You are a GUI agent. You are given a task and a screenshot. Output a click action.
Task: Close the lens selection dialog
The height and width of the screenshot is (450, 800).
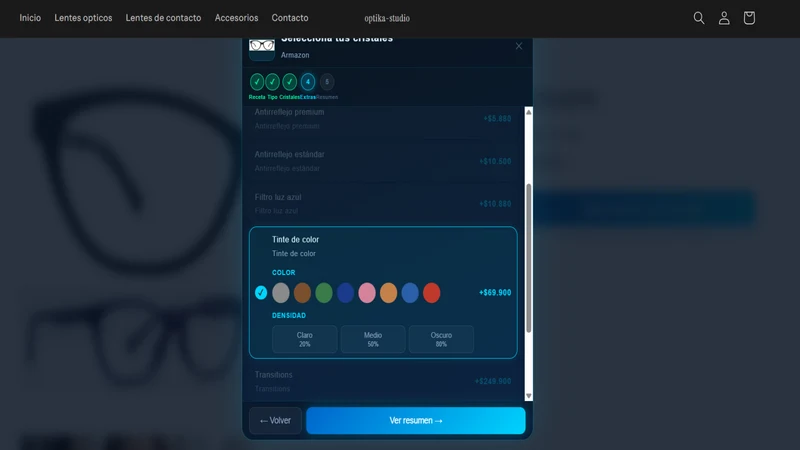coord(519,46)
